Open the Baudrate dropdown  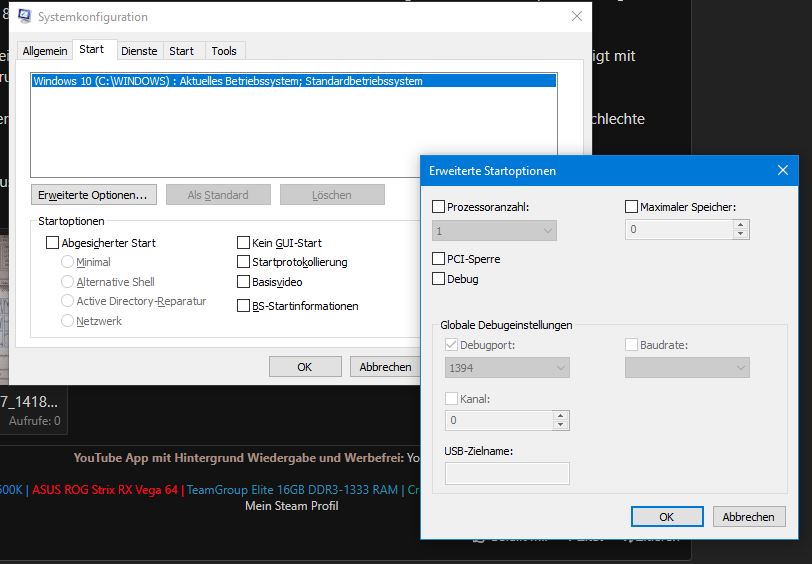(x=687, y=368)
